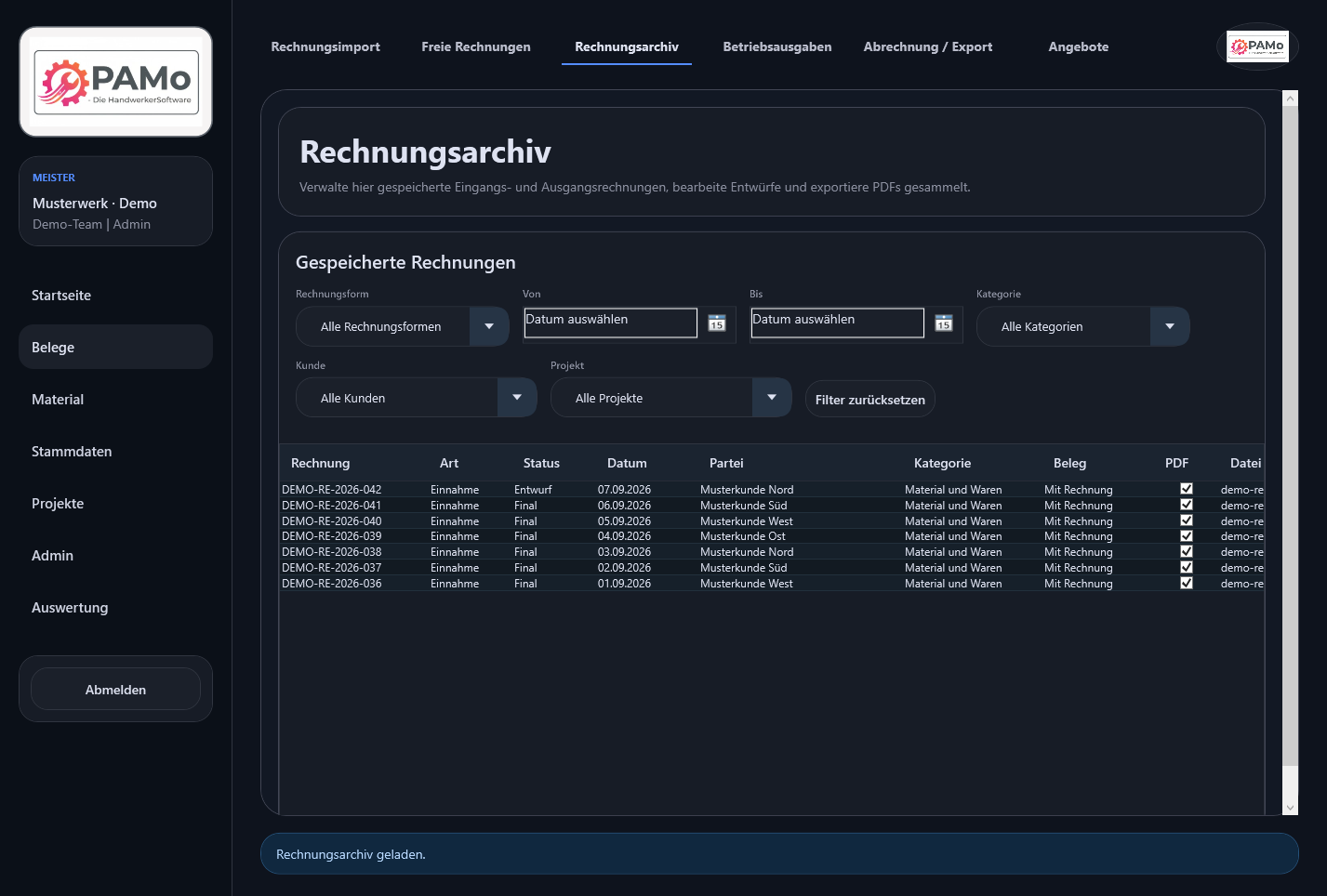Open Startseite in the sidebar
Screen dimensions: 1327x896
pos(116,296)
